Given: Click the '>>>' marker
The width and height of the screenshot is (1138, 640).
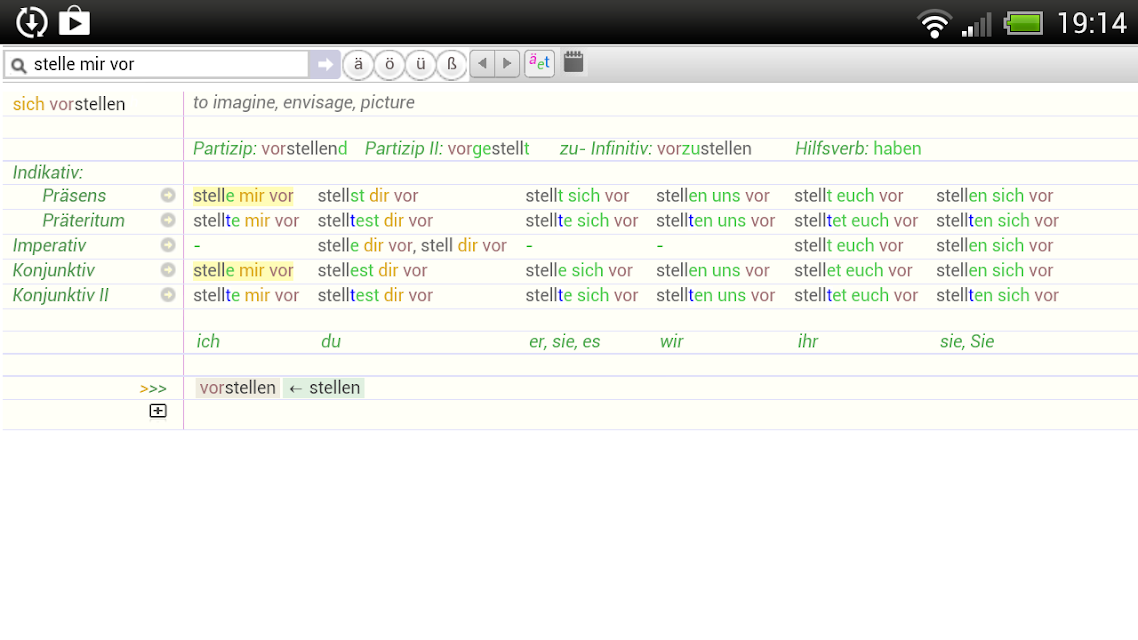Looking at the screenshot, I should (153, 389).
